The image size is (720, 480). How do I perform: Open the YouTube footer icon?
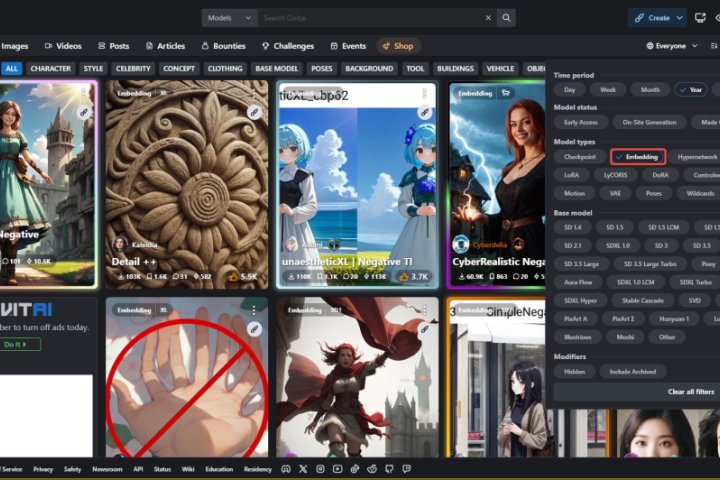pyautogui.click(x=338, y=468)
